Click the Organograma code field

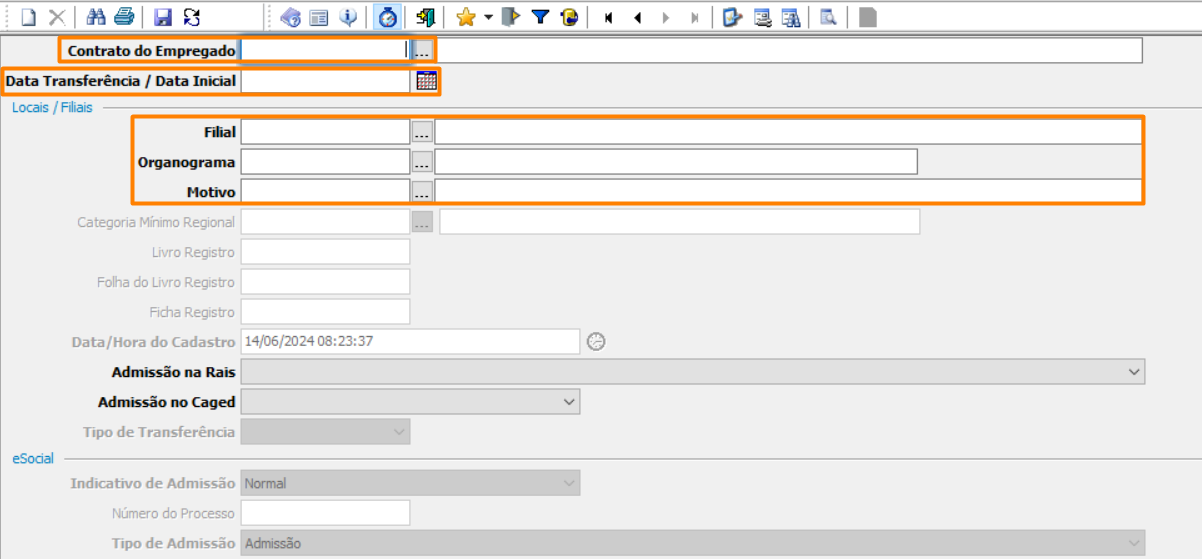325,162
